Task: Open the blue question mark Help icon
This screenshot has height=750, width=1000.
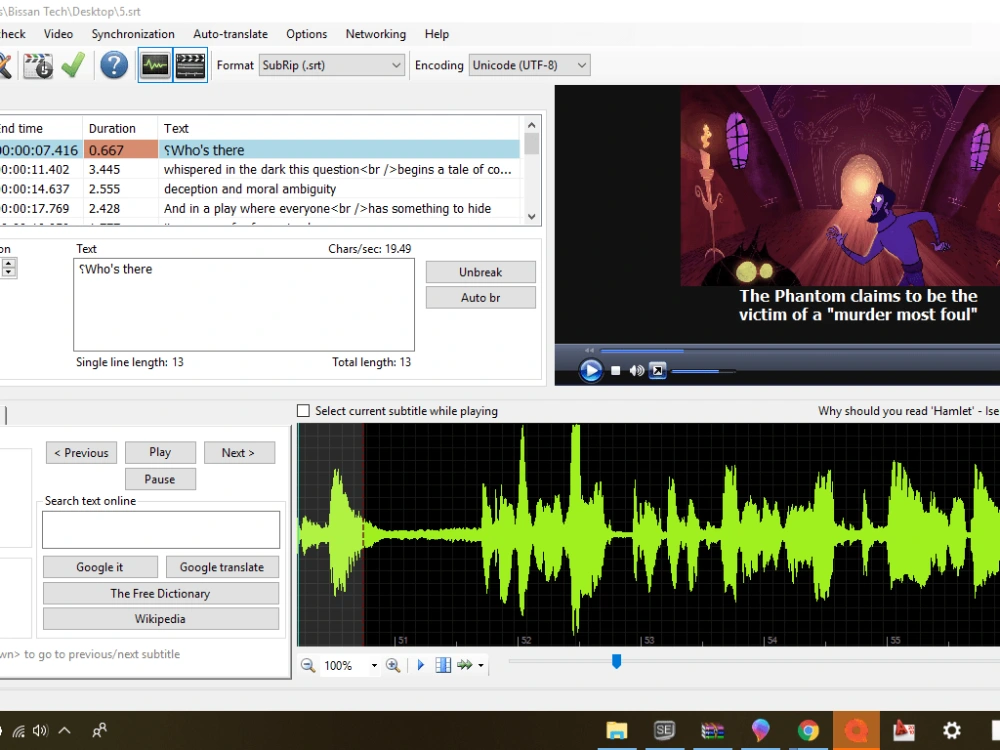Action: coord(114,65)
